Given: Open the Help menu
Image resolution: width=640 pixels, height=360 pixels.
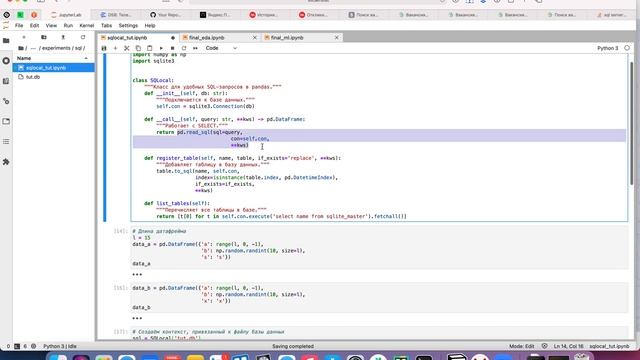Looking at the screenshot, I should 150,25.
